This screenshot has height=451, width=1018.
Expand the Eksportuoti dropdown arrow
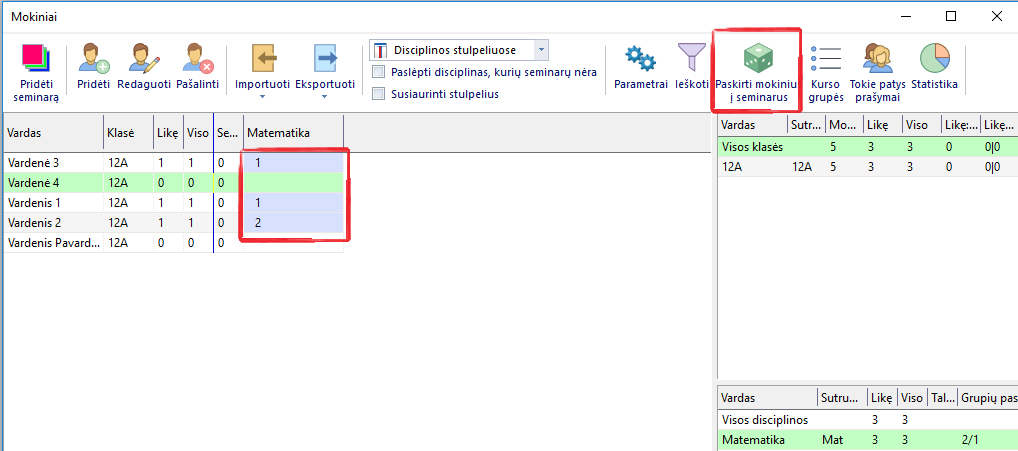click(x=324, y=98)
